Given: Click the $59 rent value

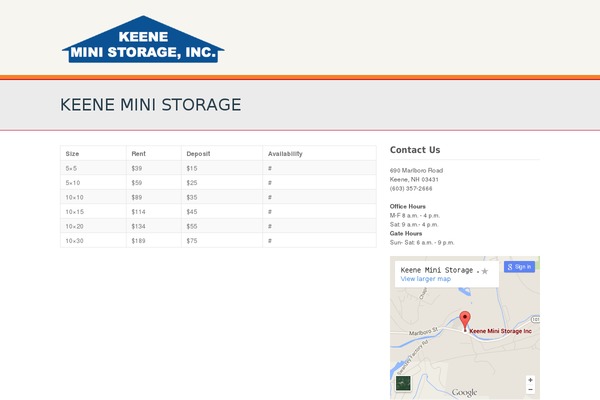Looking at the screenshot, I should tap(137, 183).
